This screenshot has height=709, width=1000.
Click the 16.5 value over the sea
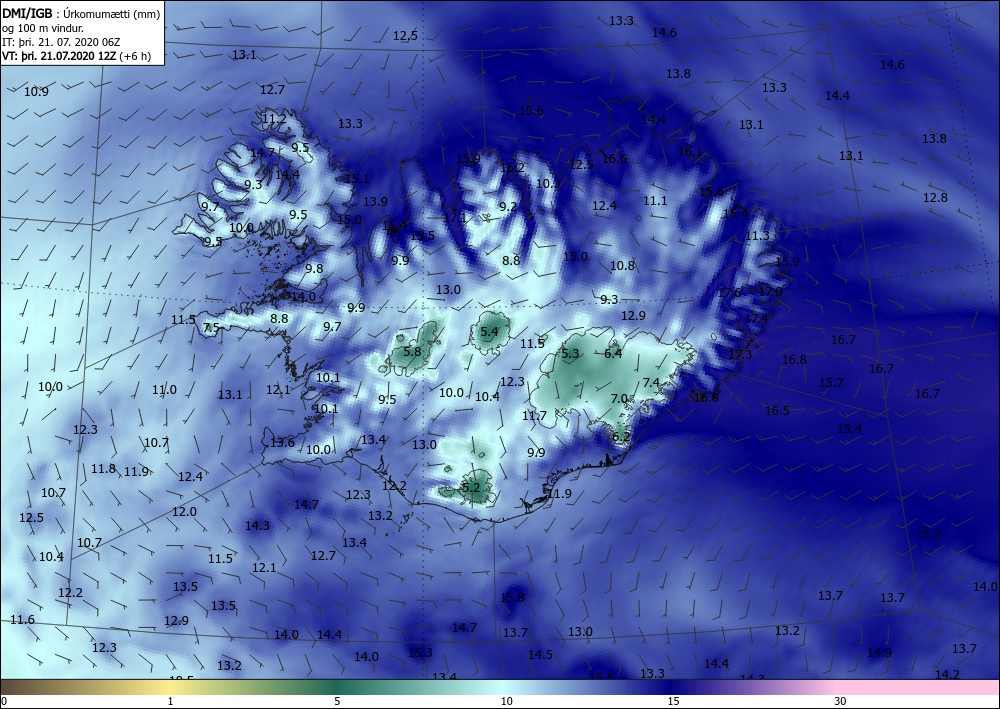777,411
